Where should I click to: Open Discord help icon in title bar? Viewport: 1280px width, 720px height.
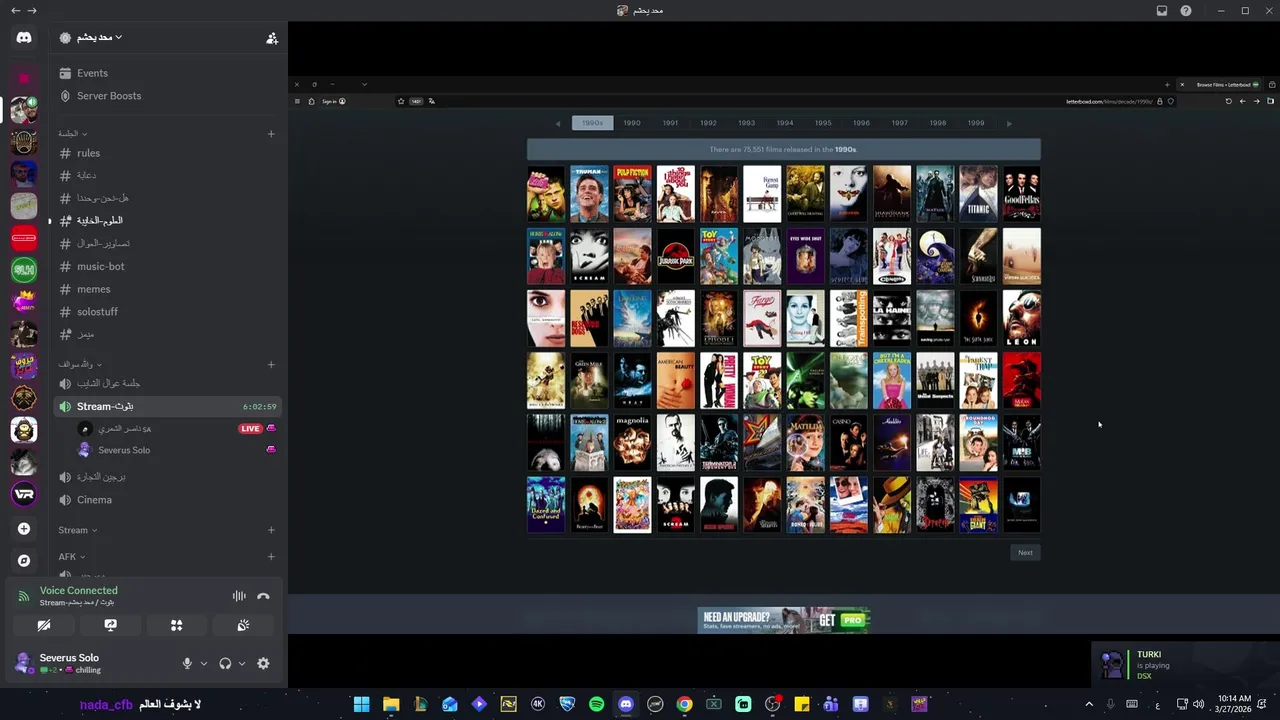tap(1186, 11)
